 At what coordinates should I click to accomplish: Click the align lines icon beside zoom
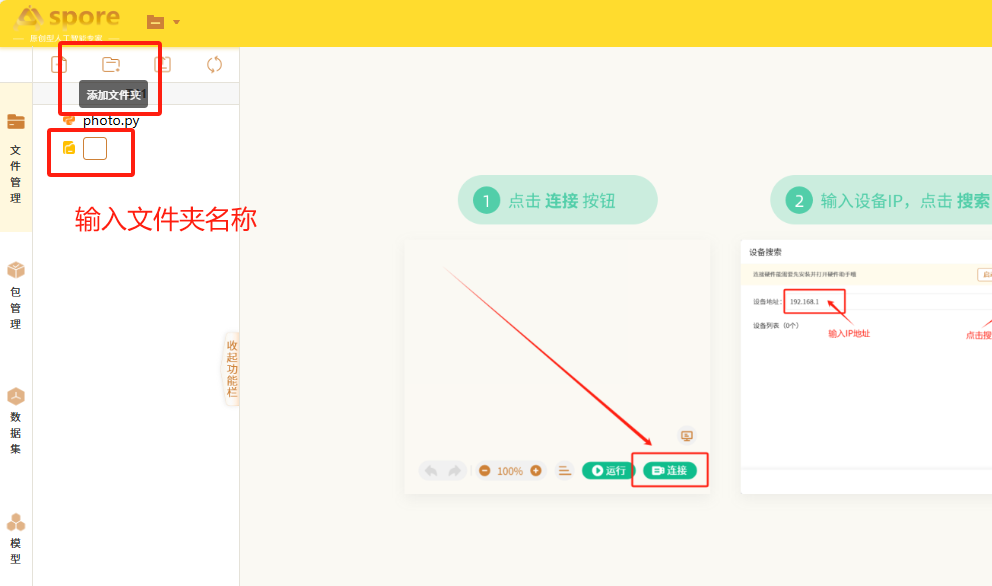(x=564, y=470)
